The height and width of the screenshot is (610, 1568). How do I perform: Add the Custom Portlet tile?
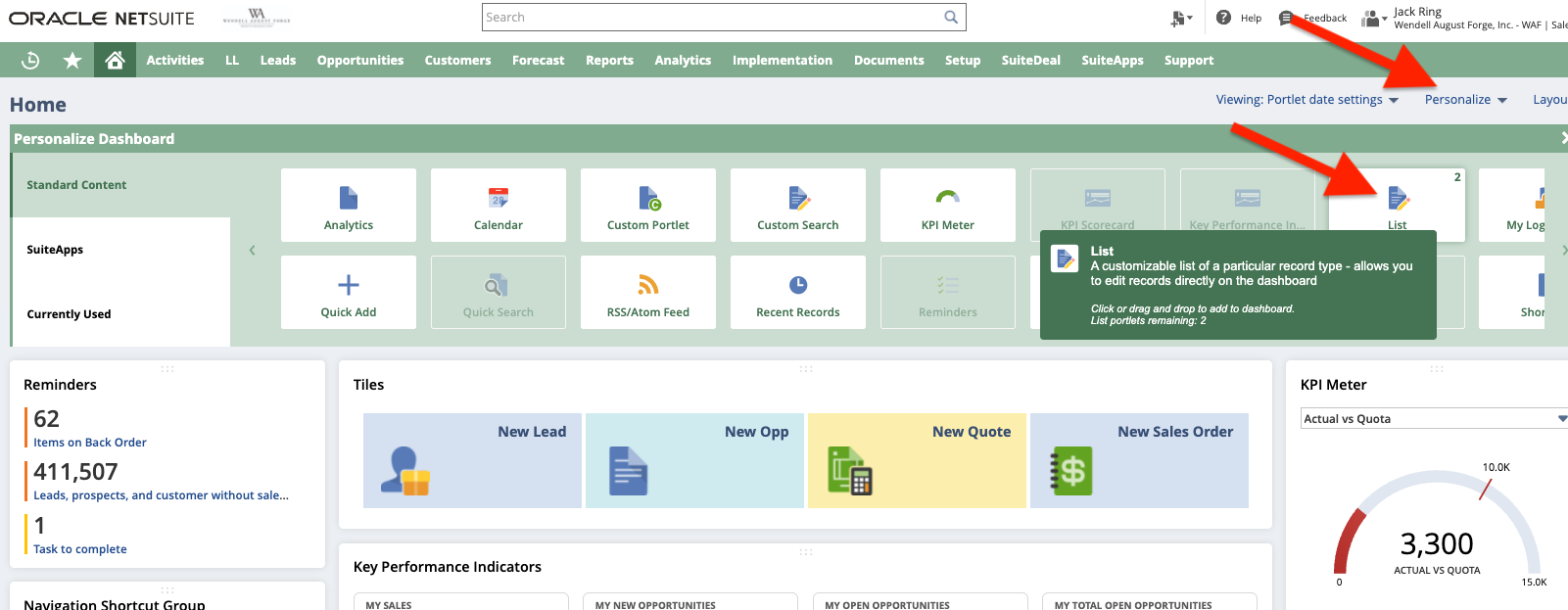tap(648, 205)
